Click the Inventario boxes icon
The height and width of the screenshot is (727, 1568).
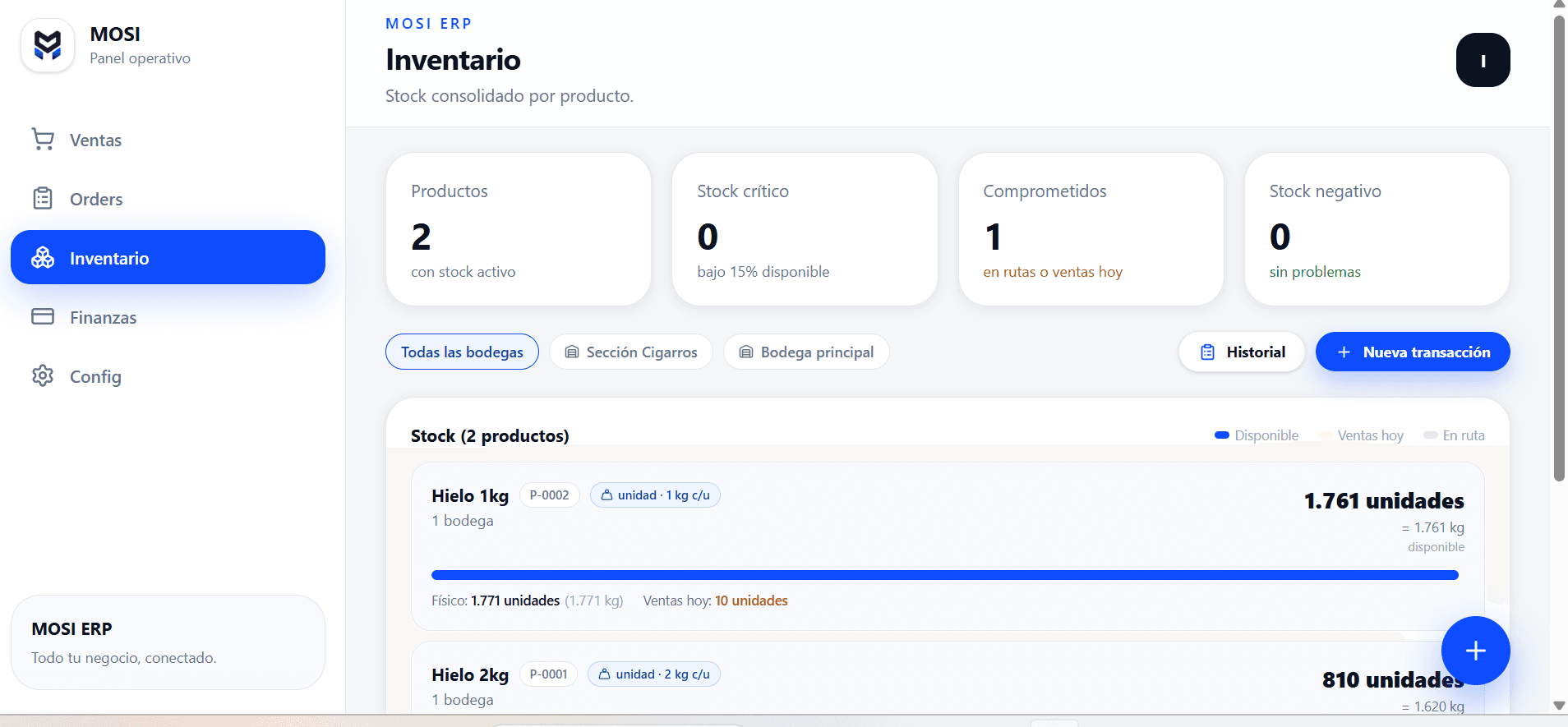pos(43,258)
